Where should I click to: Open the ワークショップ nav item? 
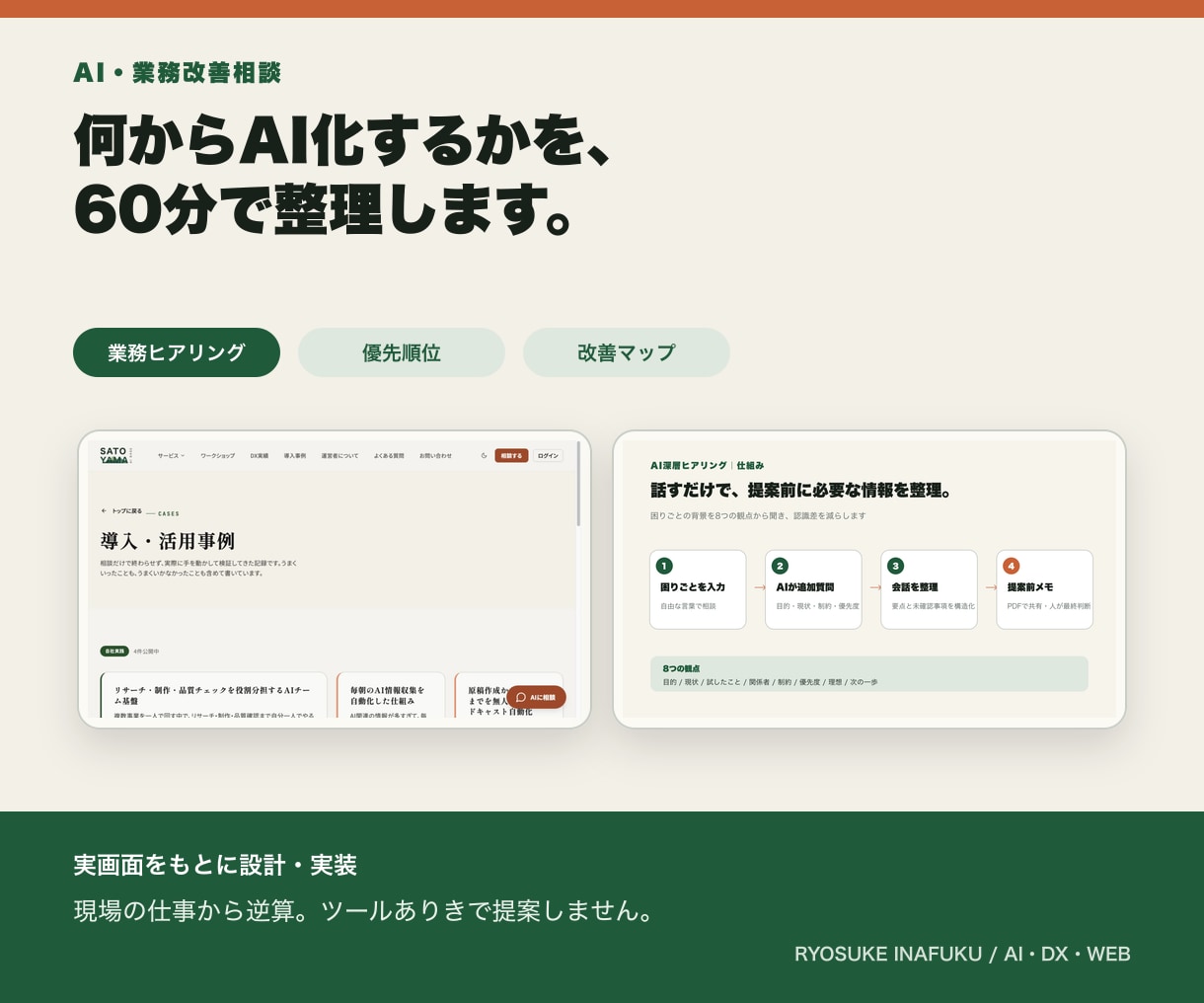(x=217, y=456)
